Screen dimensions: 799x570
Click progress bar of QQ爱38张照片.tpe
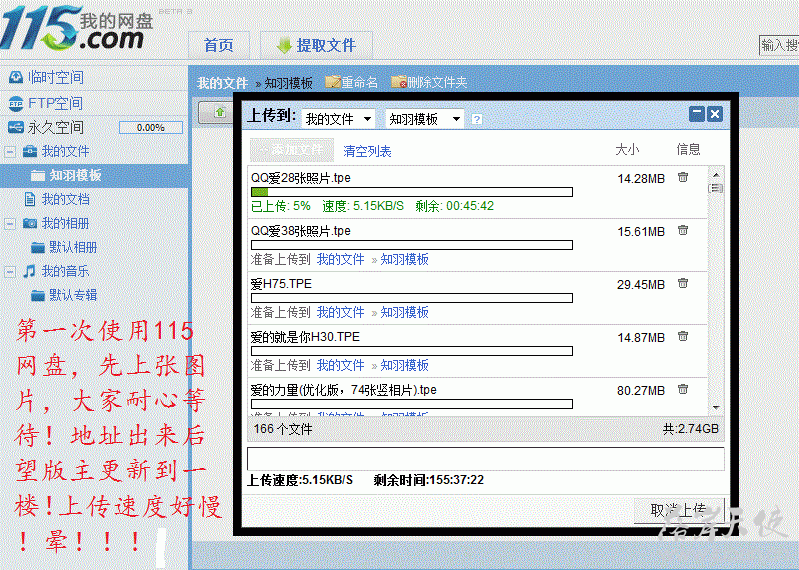tap(412, 245)
